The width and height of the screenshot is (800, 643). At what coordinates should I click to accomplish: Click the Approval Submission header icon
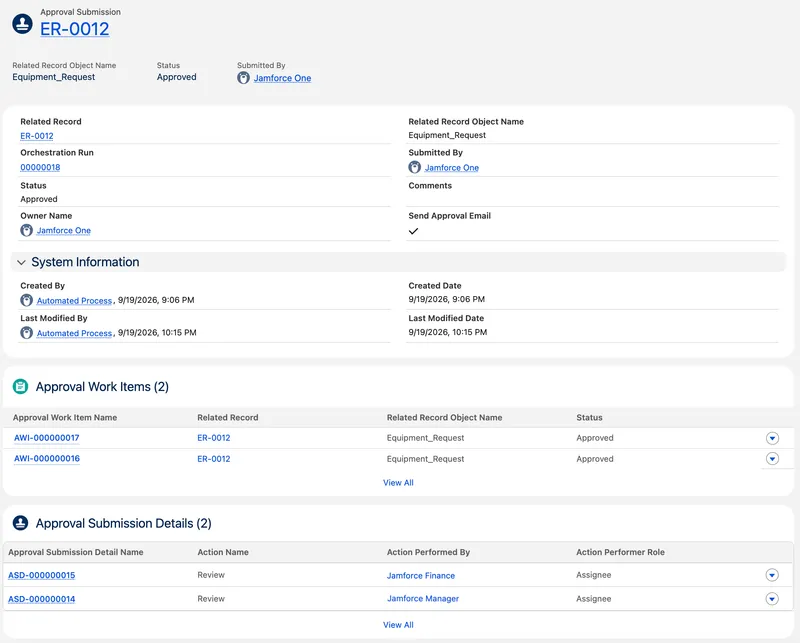(x=22, y=23)
